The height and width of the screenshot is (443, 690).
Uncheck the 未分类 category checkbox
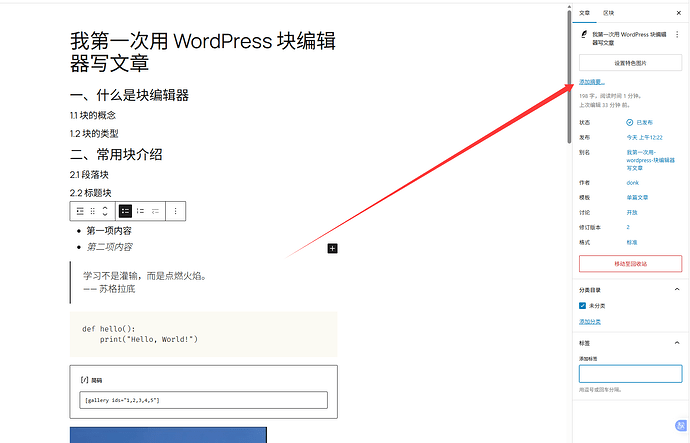(583, 306)
